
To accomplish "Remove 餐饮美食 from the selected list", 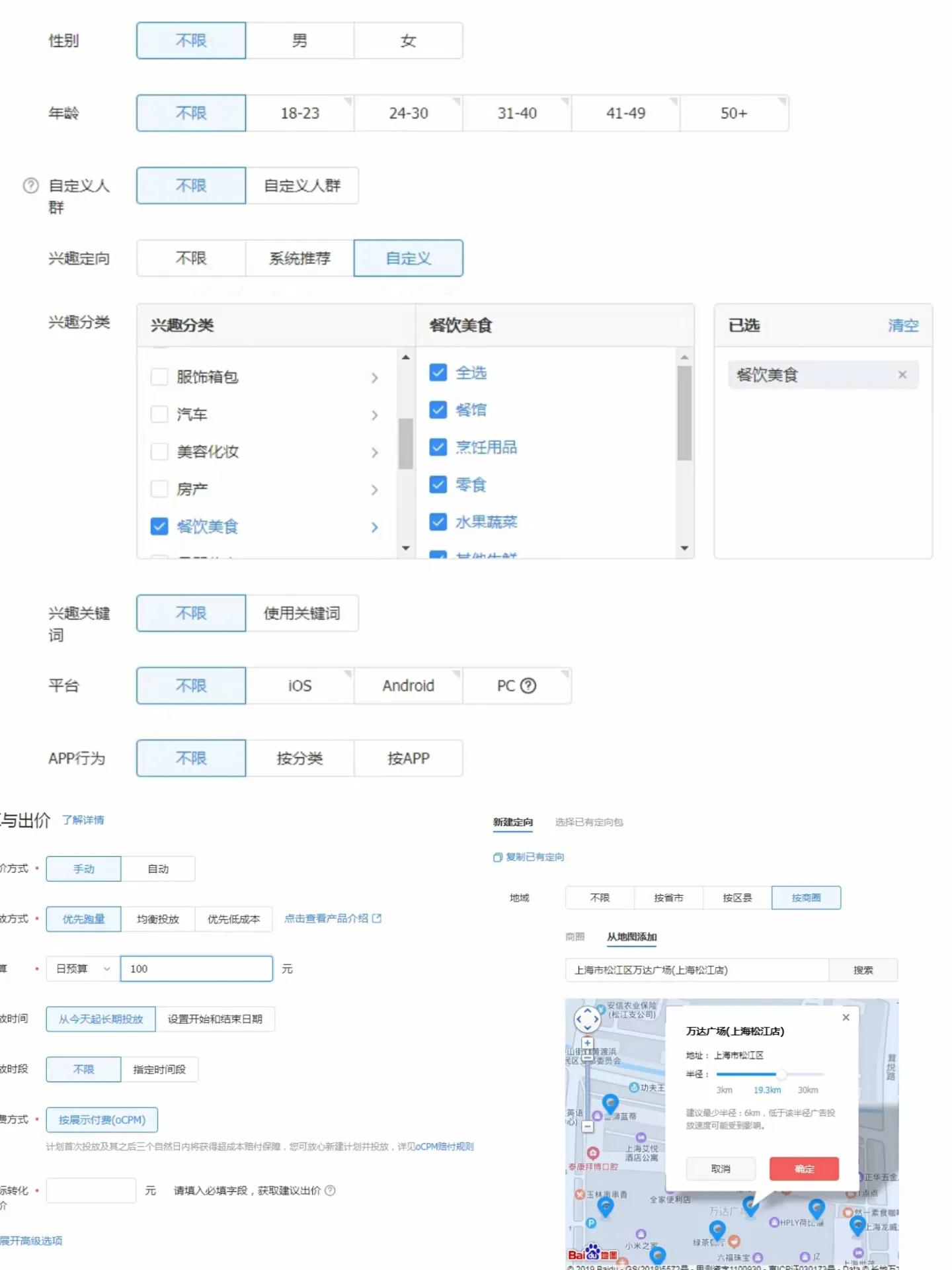I will pos(902,375).
